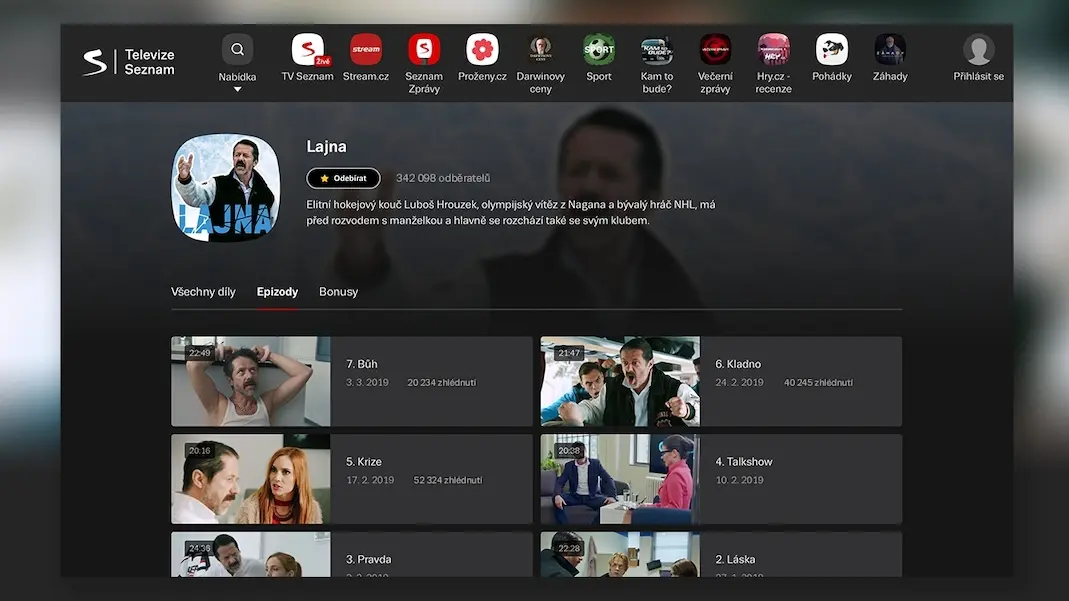Open the Pohádky channel icon
1069x601 pixels.
(x=832, y=49)
